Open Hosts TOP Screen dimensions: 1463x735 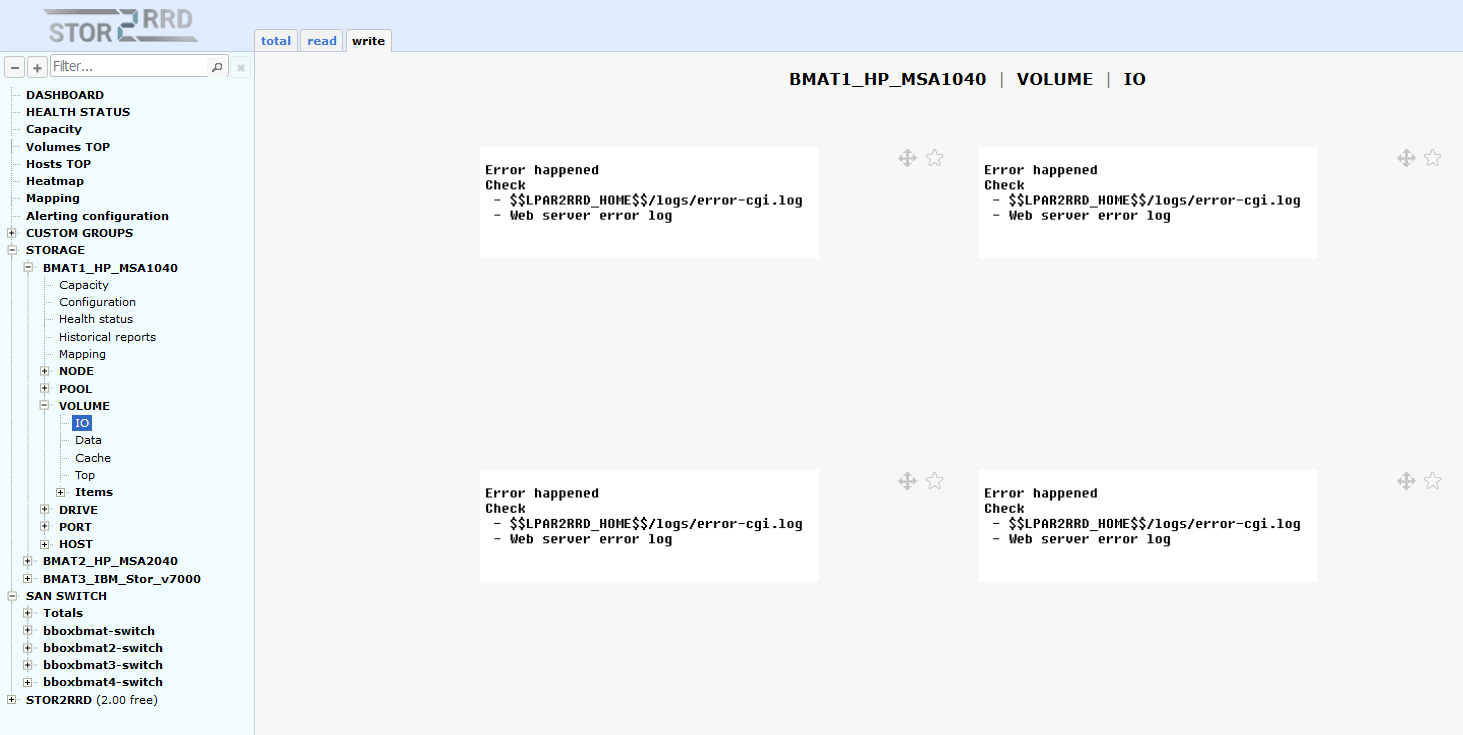coord(58,164)
